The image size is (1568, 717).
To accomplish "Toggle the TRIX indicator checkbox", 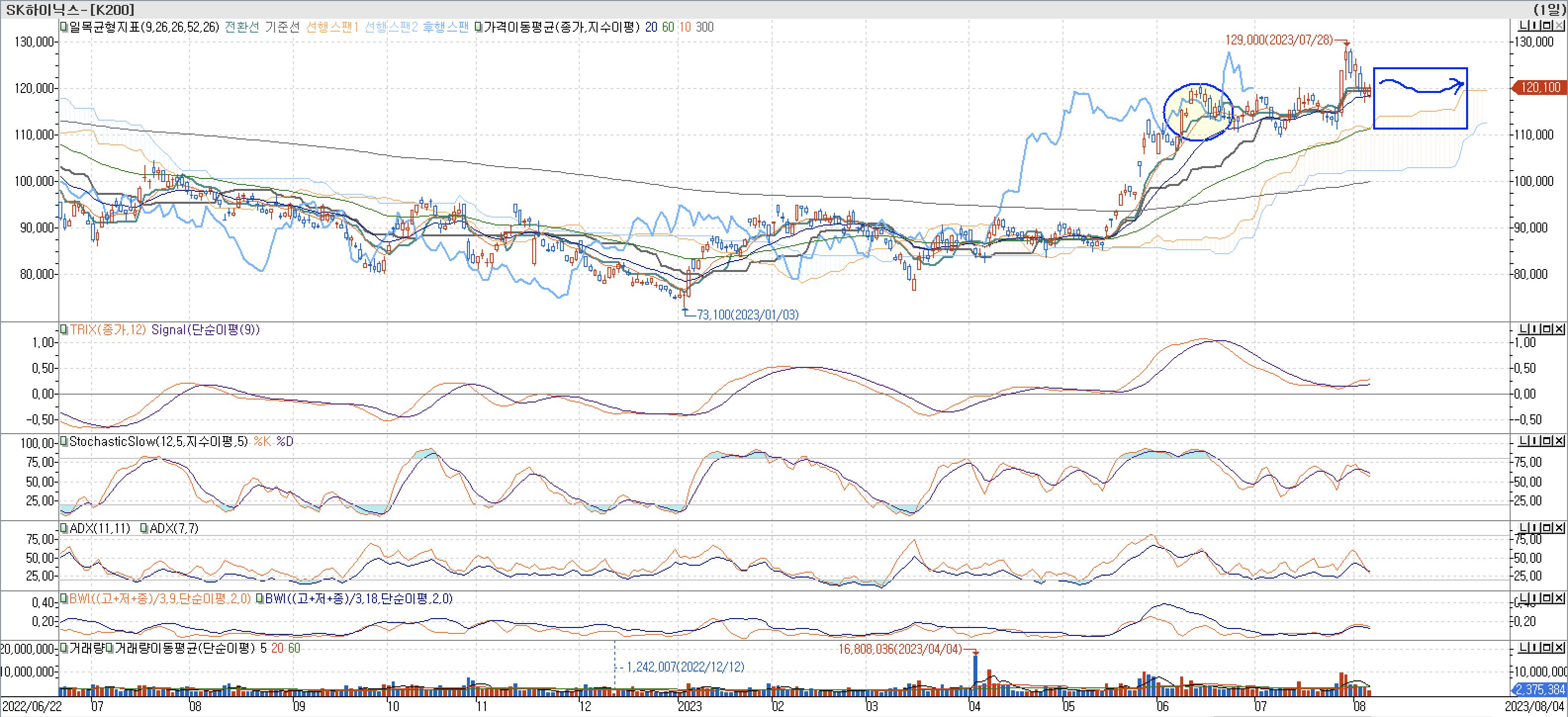I will point(64,329).
